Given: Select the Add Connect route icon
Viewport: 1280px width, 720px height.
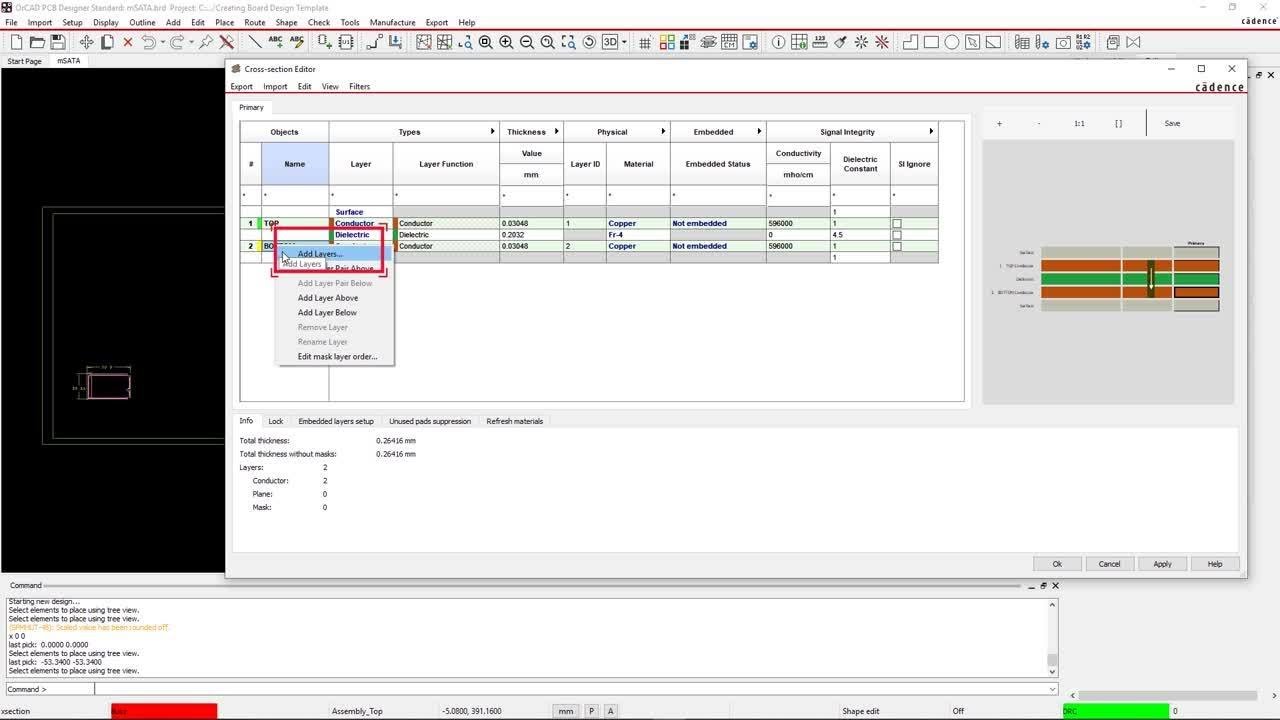Looking at the screenshot, I should [x=374, y=42].
